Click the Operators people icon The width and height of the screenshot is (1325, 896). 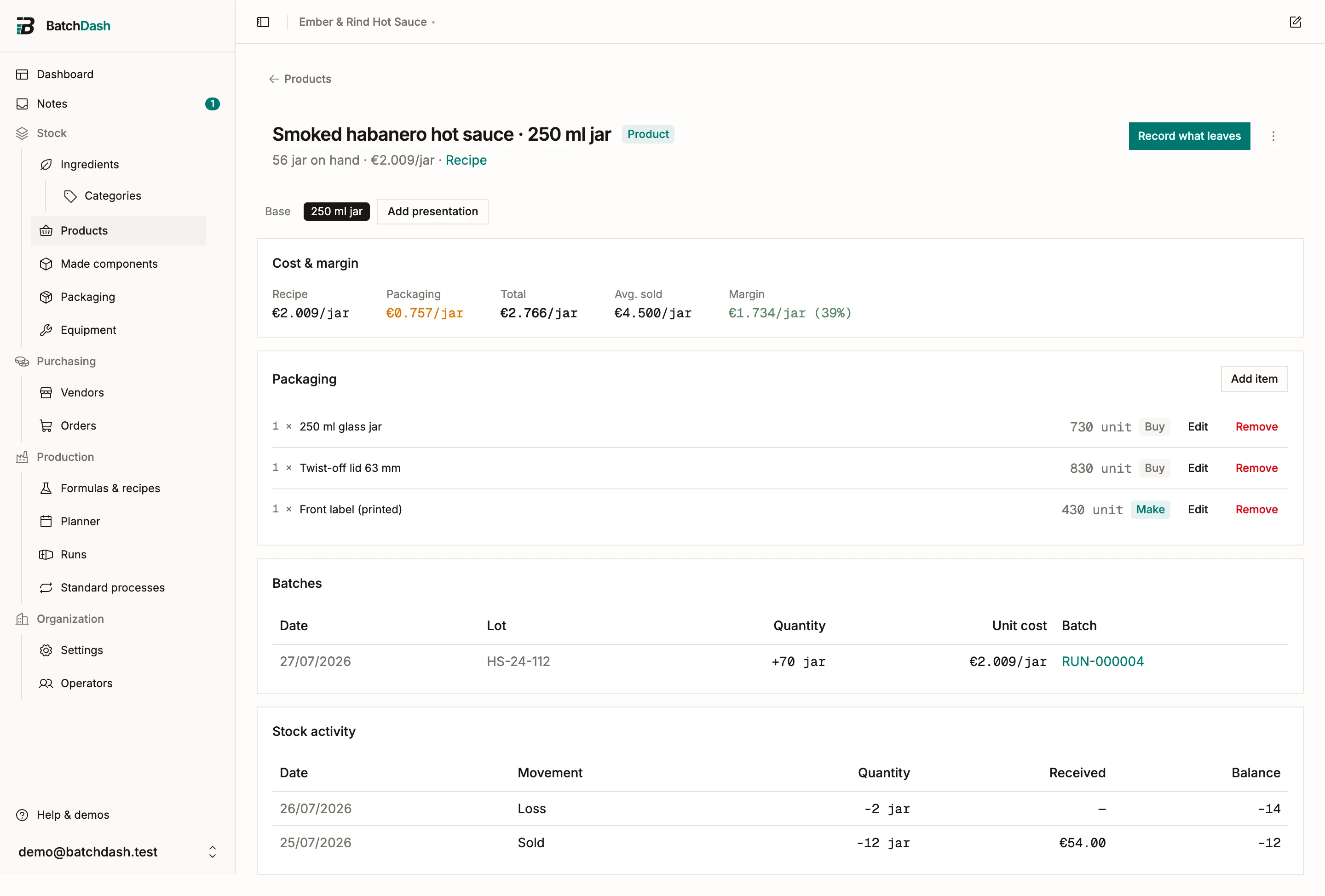click(46, 683)
